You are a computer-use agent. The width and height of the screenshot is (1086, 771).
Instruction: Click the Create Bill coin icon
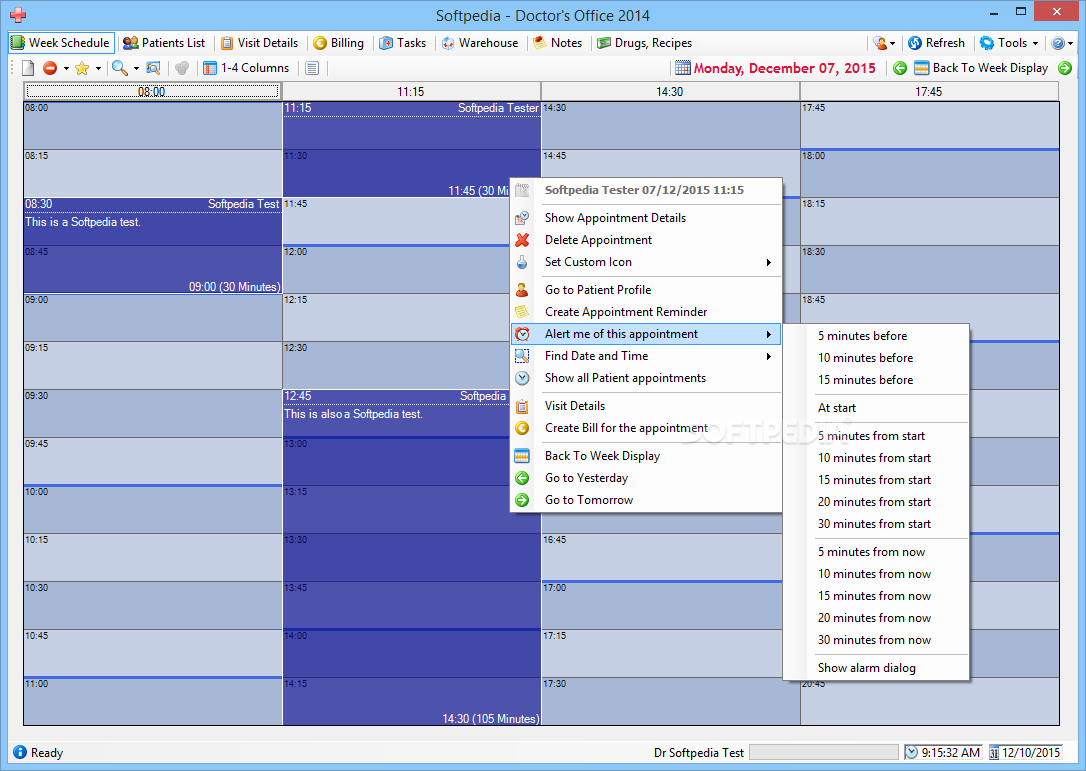coord(522,428)
